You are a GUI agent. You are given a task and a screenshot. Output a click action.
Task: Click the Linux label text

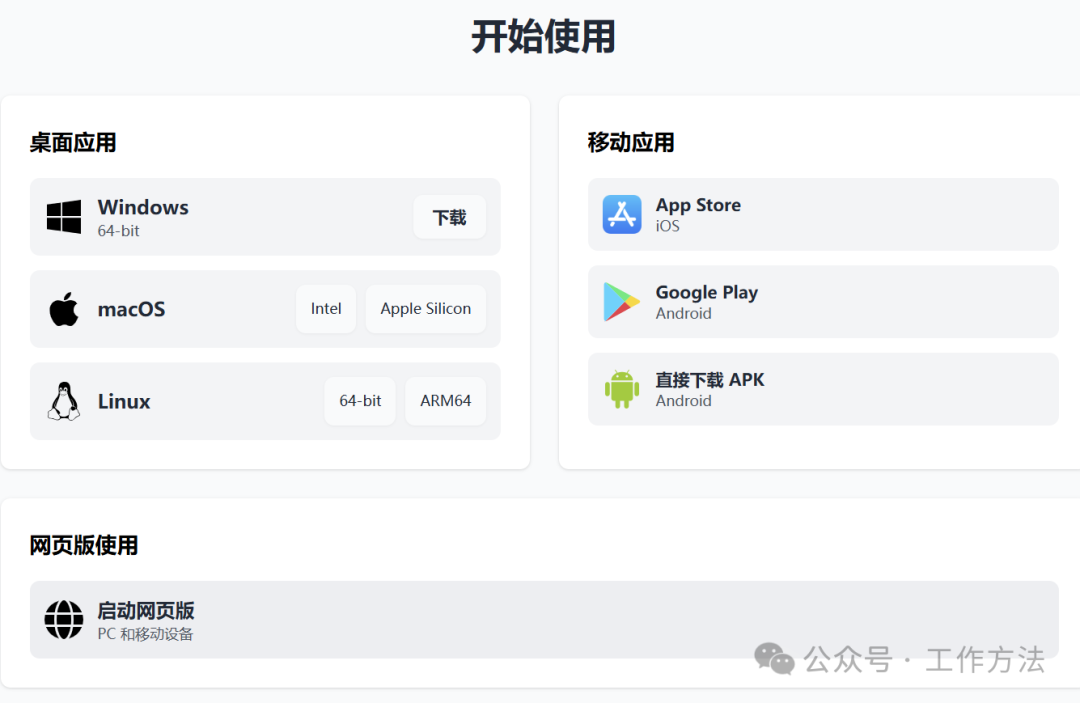click(124, 401)
